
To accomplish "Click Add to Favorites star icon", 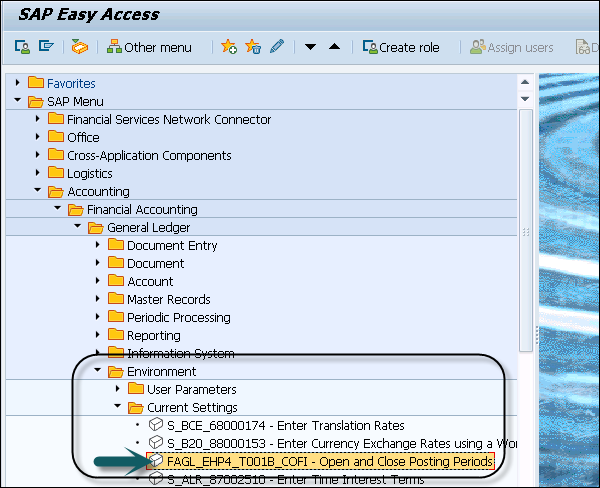I will tap(229, 47).
